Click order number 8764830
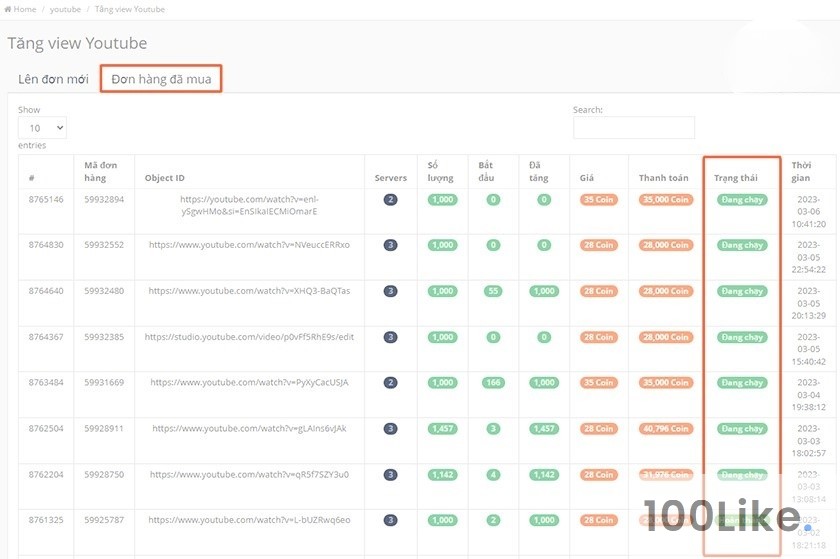This screenshot has height=559, width=840. click(46, 245)
